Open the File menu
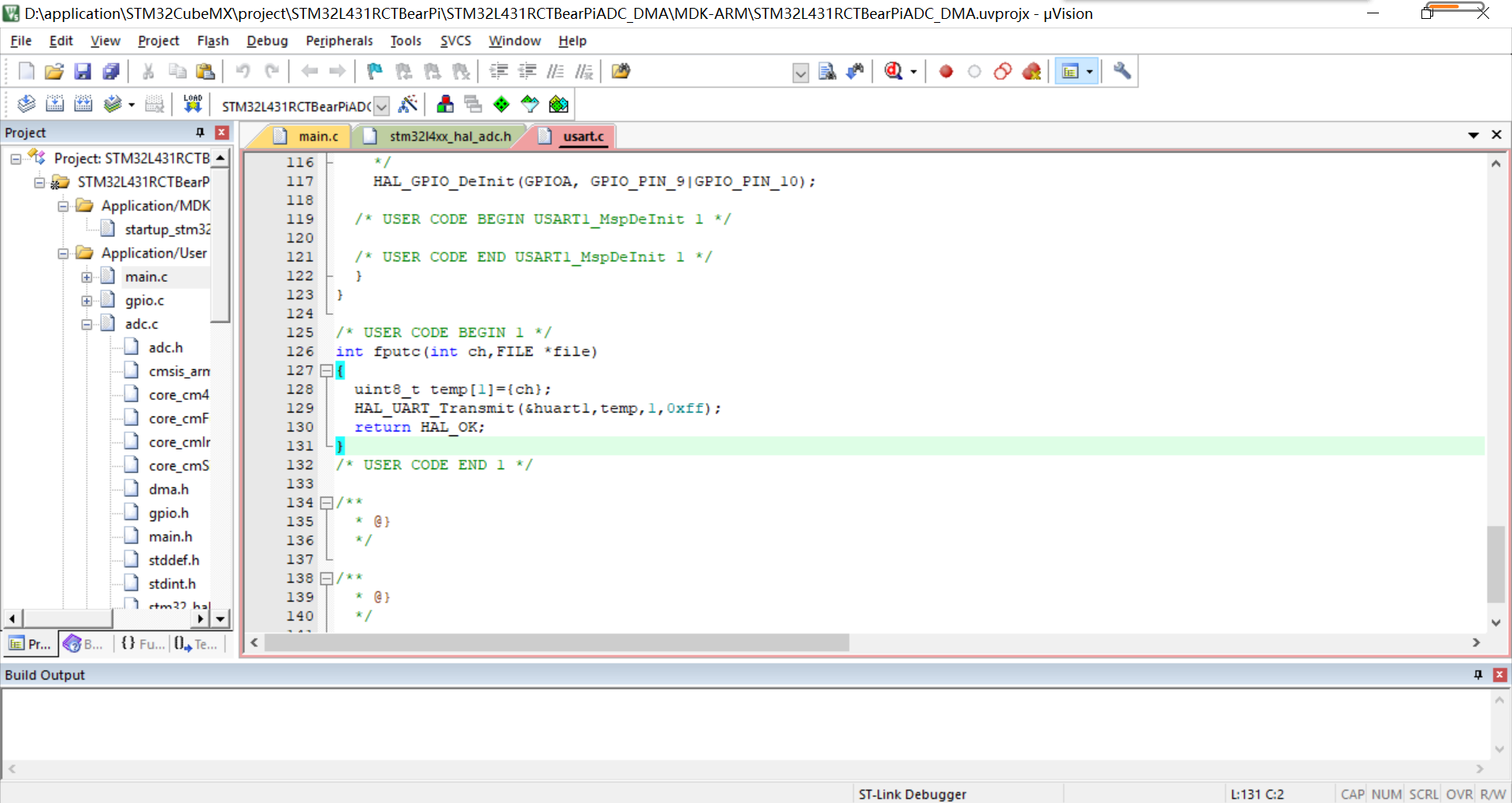The height and width of the screenshot is (803, 1512). [21, 41]
